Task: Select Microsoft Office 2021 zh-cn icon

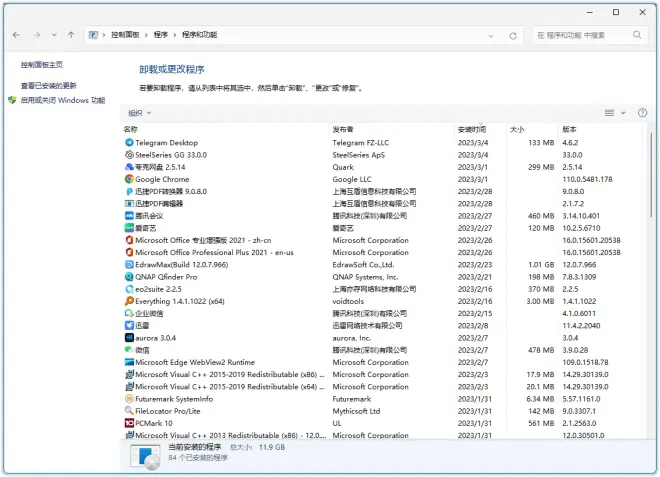Action: coord(129,240)
